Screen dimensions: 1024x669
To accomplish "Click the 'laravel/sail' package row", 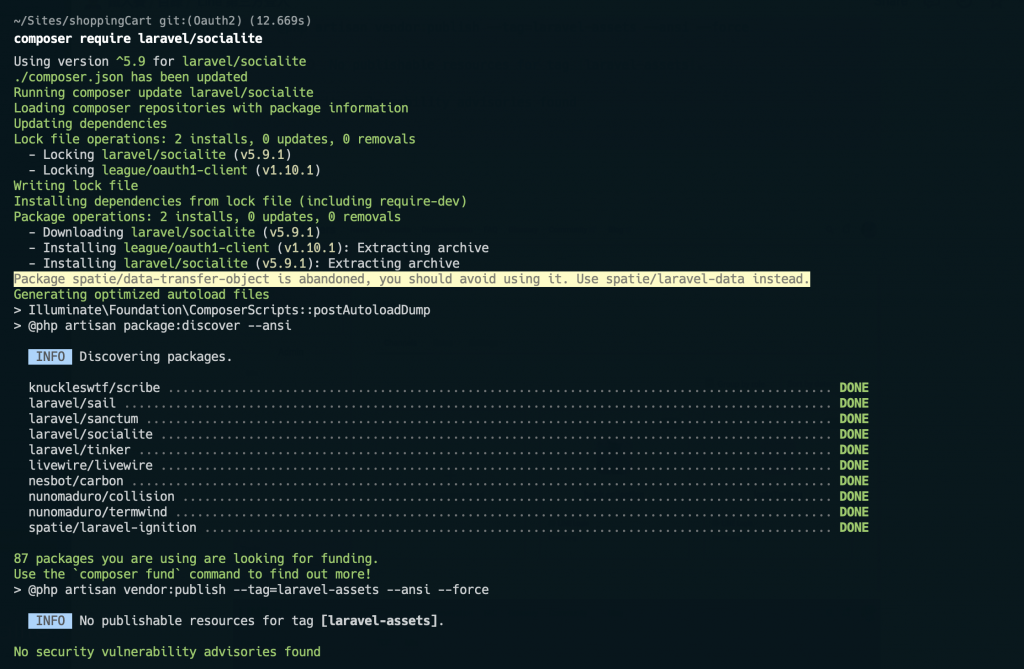I will pos(448,404).
